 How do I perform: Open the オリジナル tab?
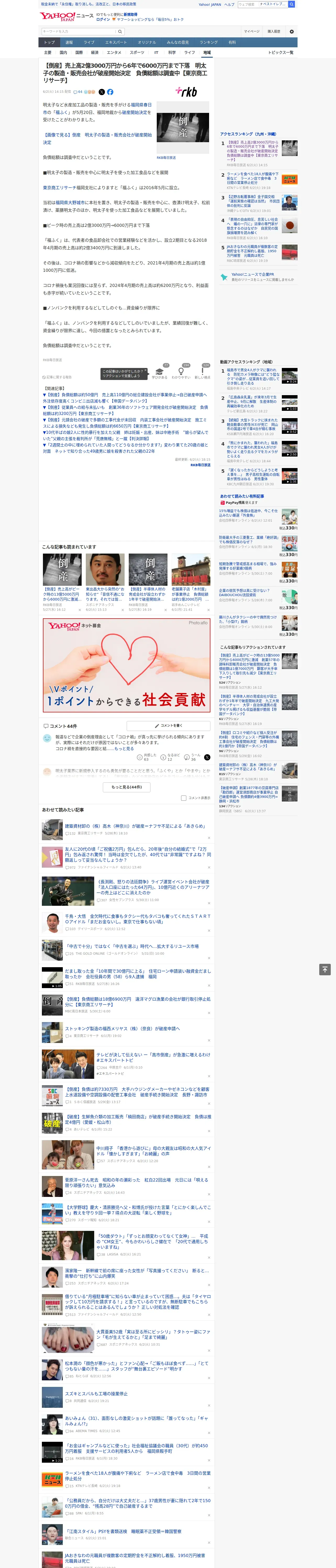coord(147,43)
